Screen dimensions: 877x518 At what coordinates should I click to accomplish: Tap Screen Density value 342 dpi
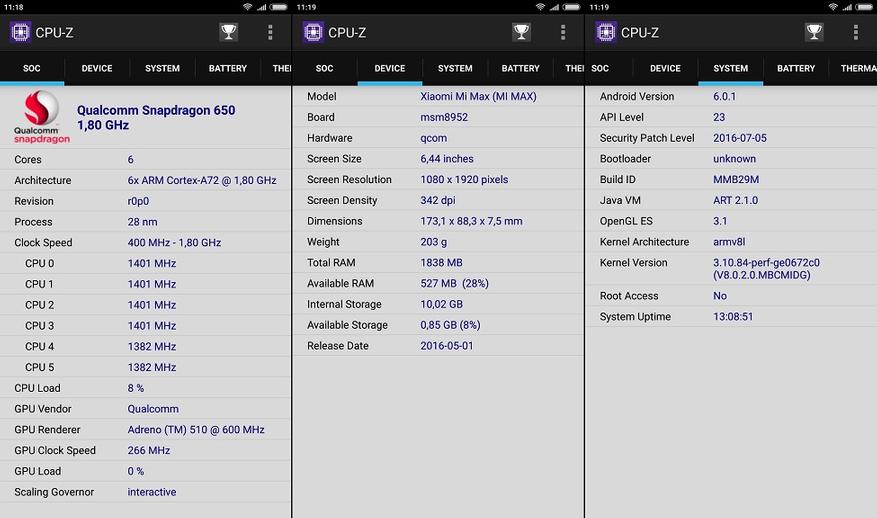click(438, 200)
